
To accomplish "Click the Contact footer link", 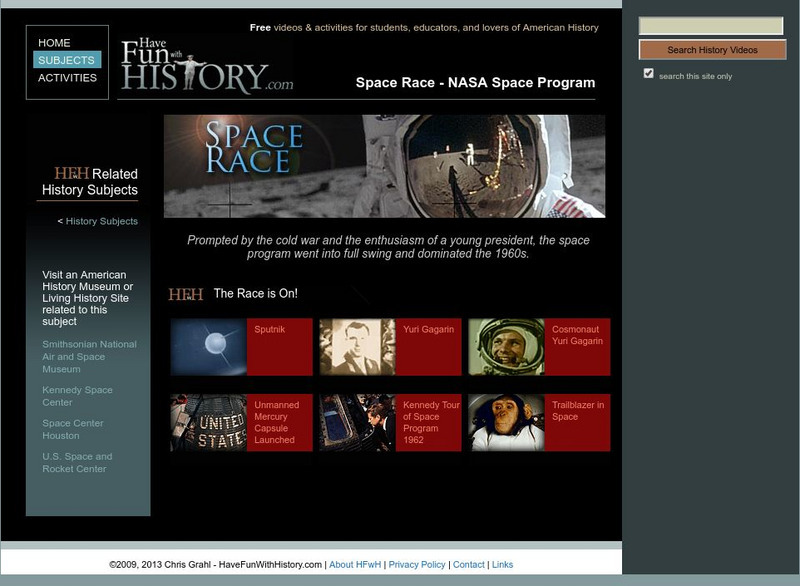I will pos(468,565).
